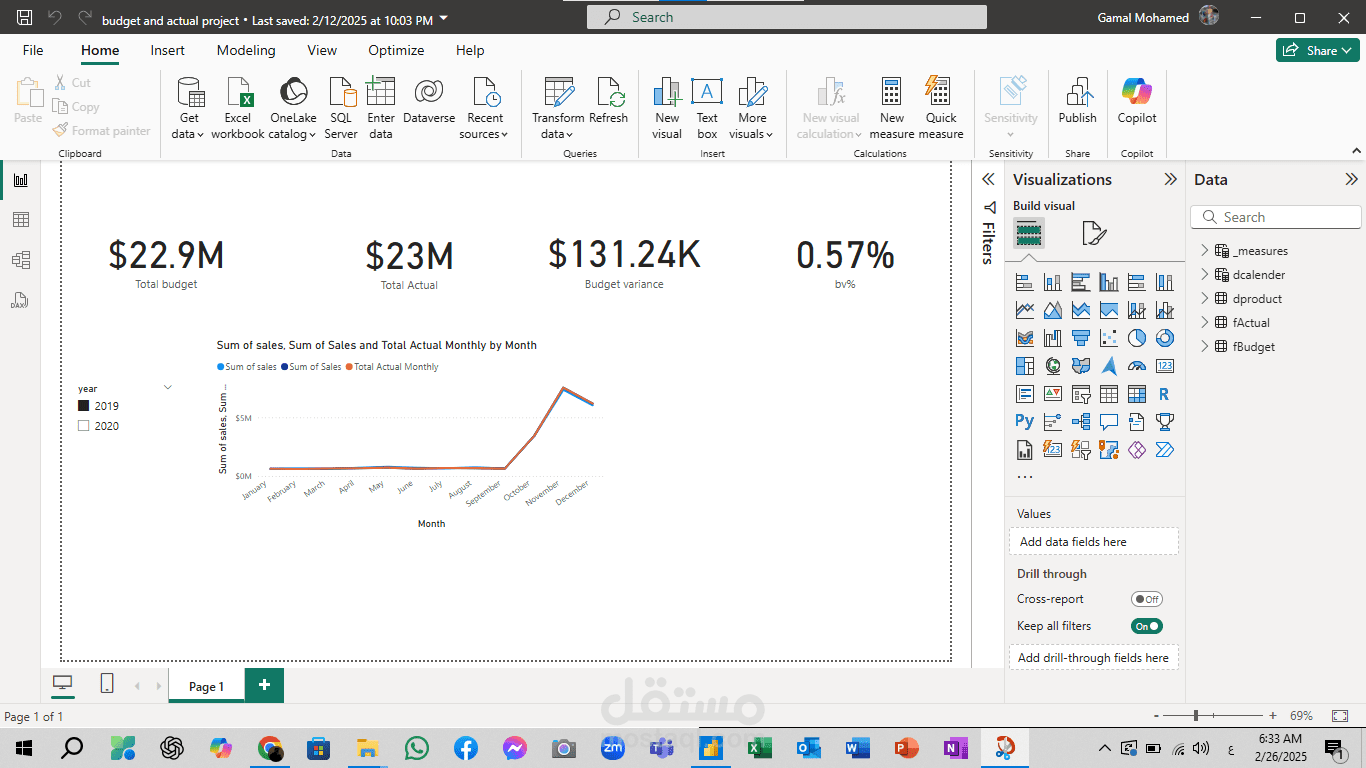Create a Quick measure
Viewport: 1366px width, 768px height.
click(941, 108)
